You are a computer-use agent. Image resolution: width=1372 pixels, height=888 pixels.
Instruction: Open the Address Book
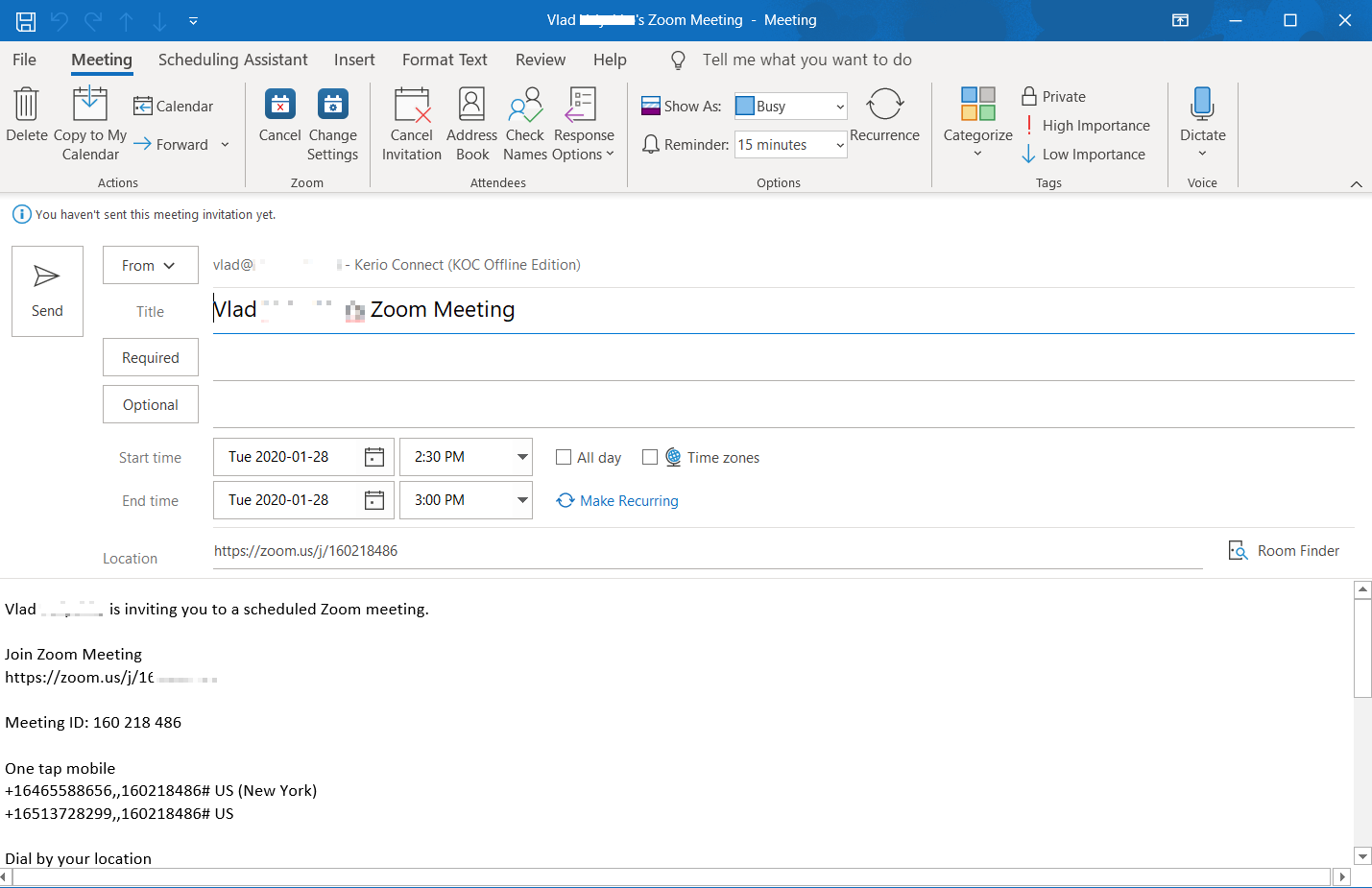point(471,125)
